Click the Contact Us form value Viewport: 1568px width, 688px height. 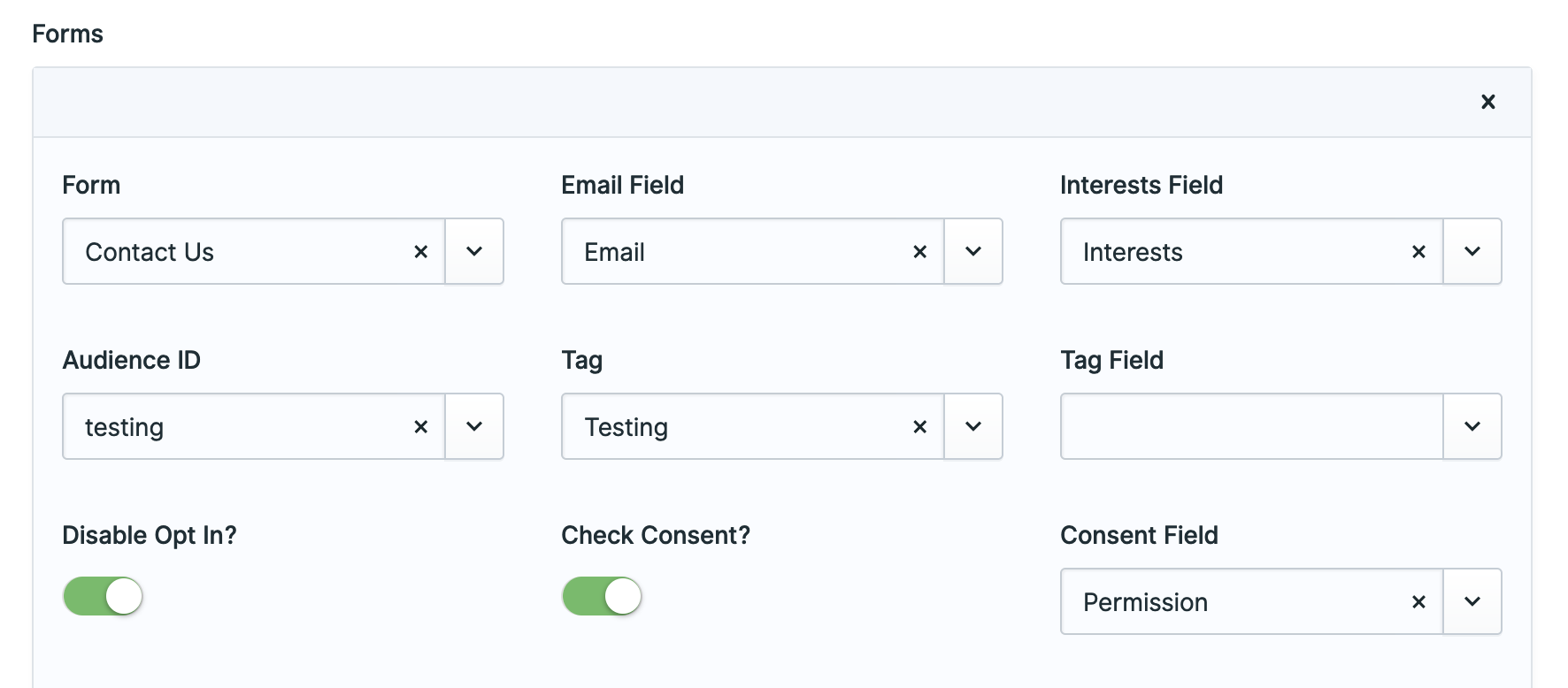point(150,252)
